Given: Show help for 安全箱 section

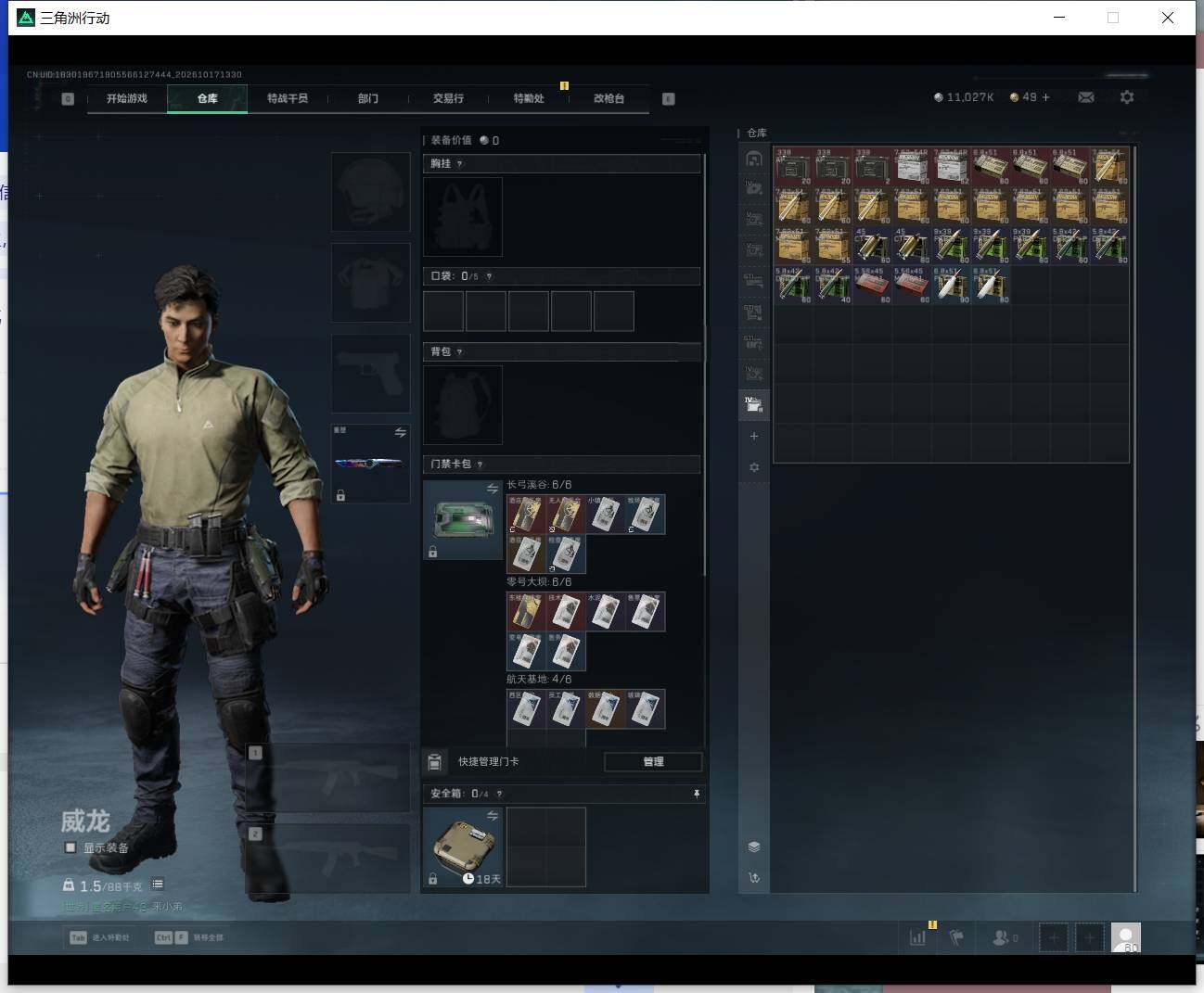Looking at the screenshot, I should tap(499, 794).
